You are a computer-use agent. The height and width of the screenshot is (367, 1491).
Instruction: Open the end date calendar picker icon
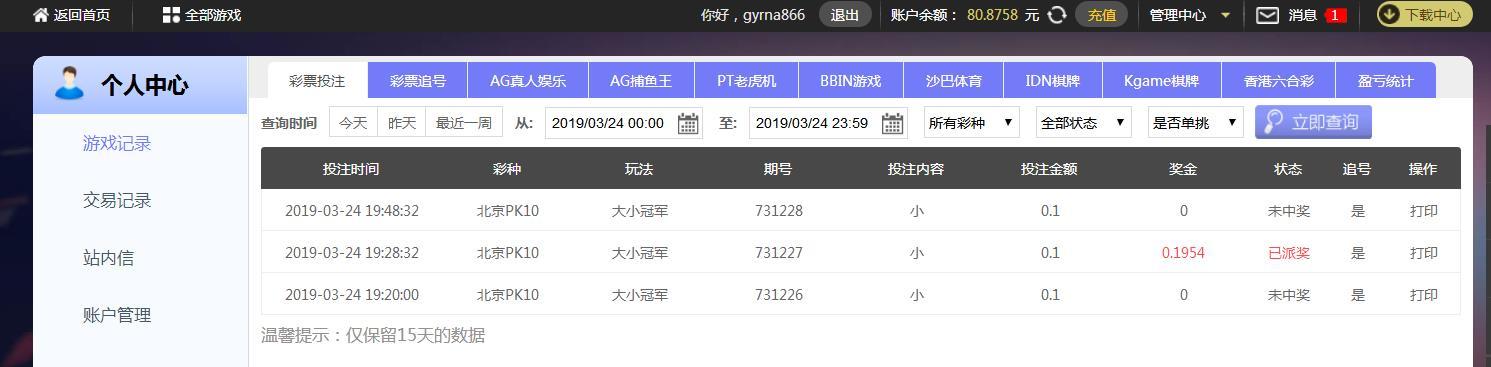coord(892,123)
